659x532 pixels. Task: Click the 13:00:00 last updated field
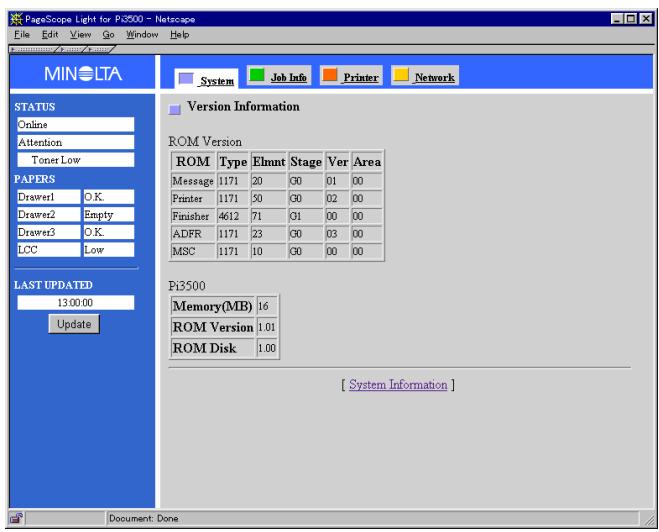pyautogui.click(x=76, y=303)
